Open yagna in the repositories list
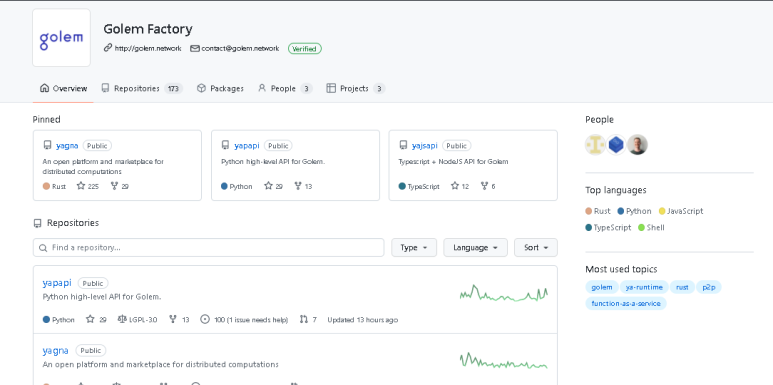Screen dimensions: 773x385 point(55,350)
